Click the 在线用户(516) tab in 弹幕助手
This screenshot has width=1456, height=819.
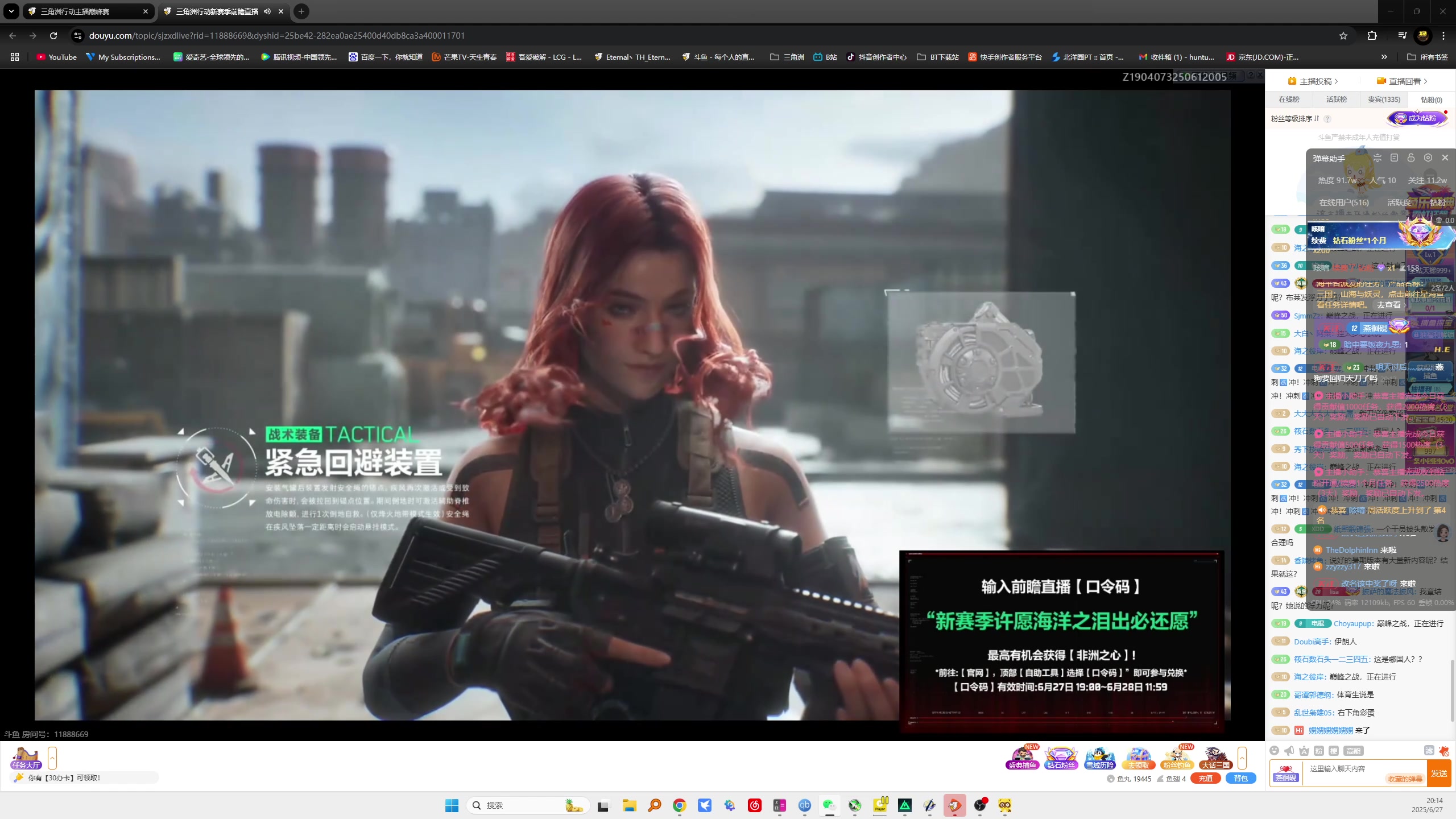pos(1344,202)
